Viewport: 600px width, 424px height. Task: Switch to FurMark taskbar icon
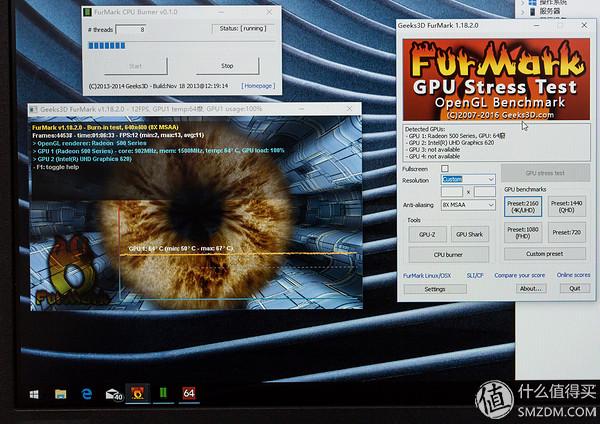click(x=137, y=393)
